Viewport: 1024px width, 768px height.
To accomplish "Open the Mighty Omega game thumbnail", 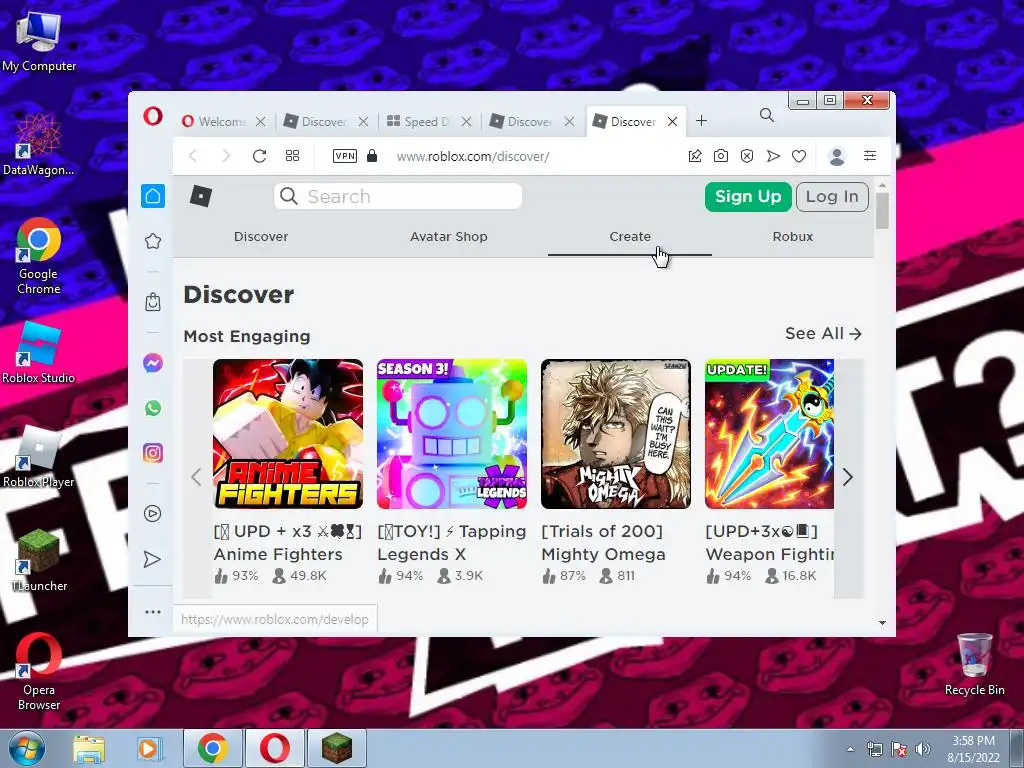I will point(616,434).
